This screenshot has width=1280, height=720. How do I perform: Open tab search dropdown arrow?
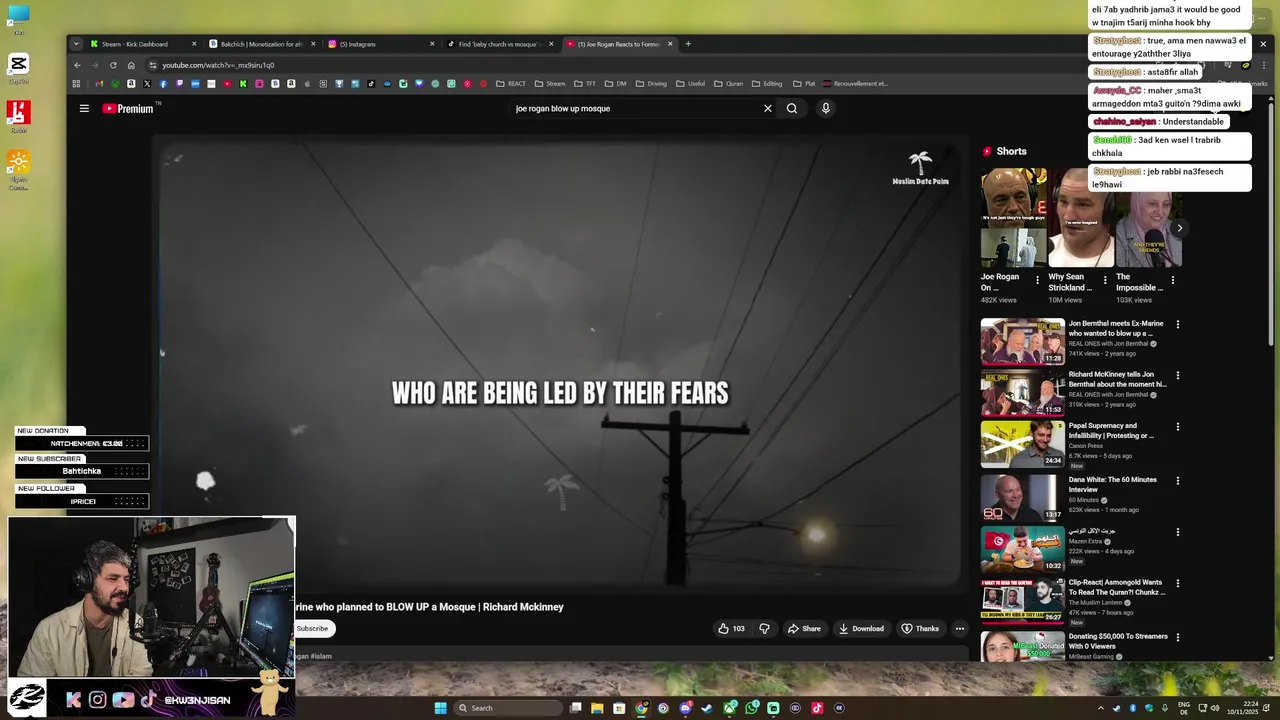tap(75, 44)
